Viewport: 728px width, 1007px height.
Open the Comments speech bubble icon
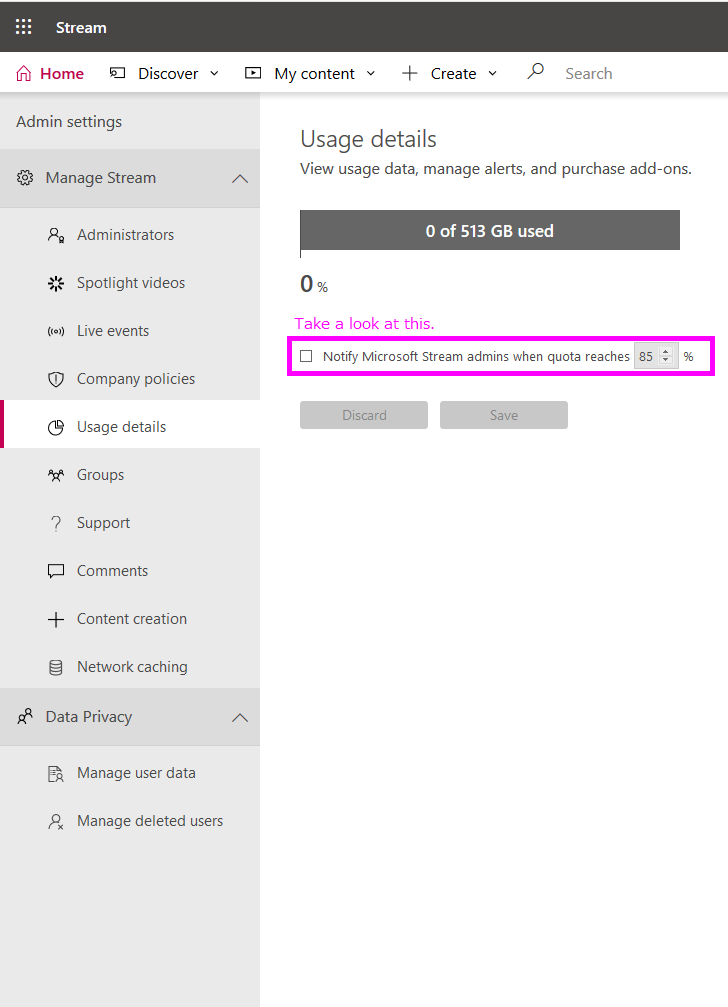(x=56, y=570)
